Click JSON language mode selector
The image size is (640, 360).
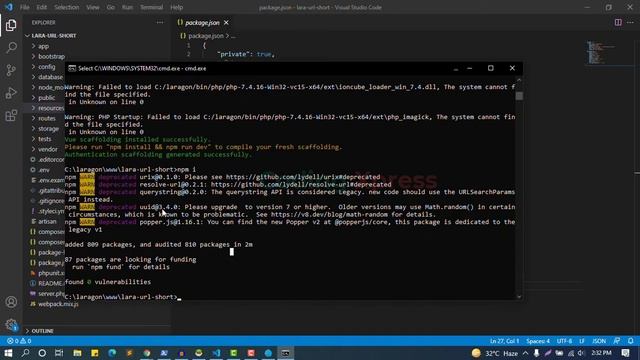pos(599,341)
